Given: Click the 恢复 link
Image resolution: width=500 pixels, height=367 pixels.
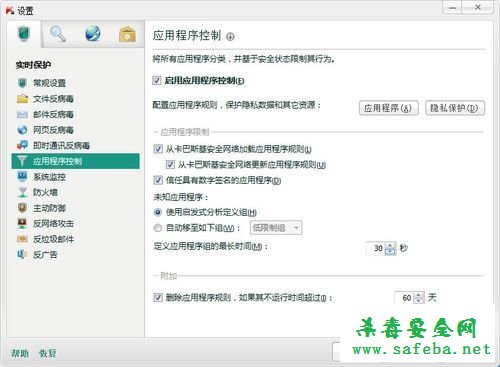Looking at the screenshot, I should (48, 353).
